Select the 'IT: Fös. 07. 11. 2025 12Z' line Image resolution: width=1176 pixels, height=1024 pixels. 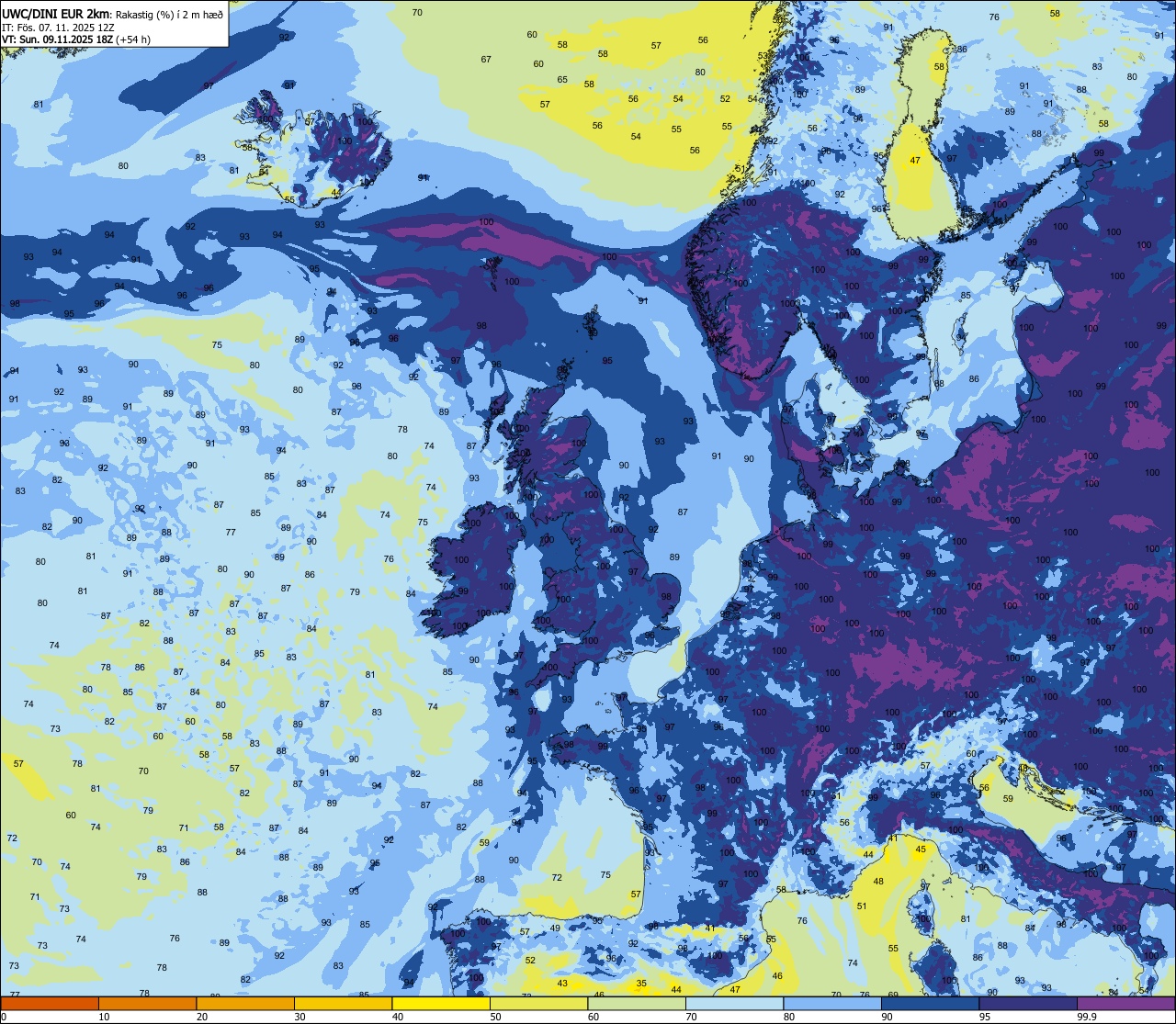tap(58, 28)
